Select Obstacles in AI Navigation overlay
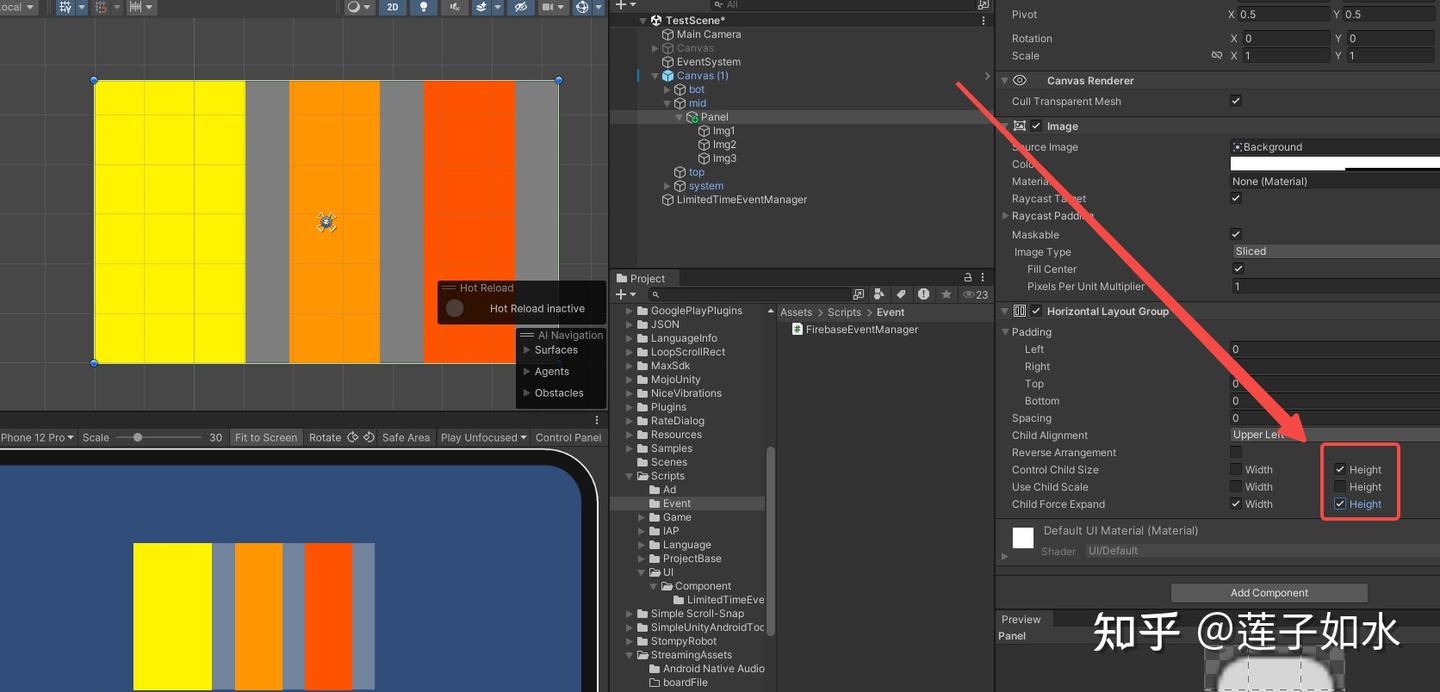1440x692 pixels. (559, 393)
